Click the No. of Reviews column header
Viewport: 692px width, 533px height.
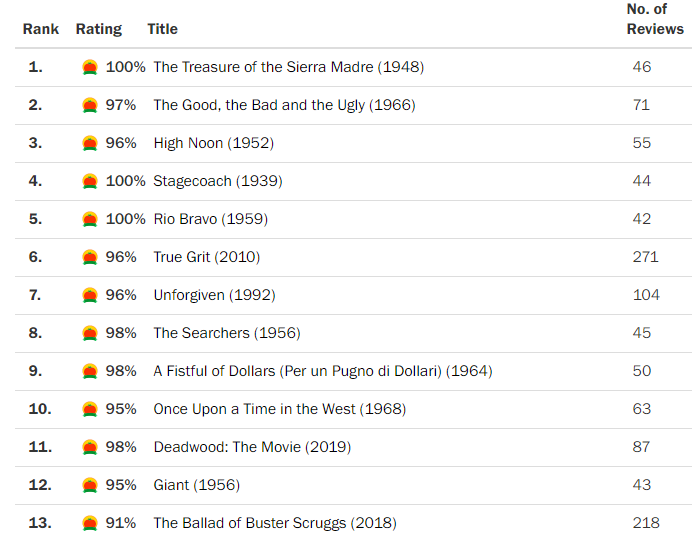point(655,19)
